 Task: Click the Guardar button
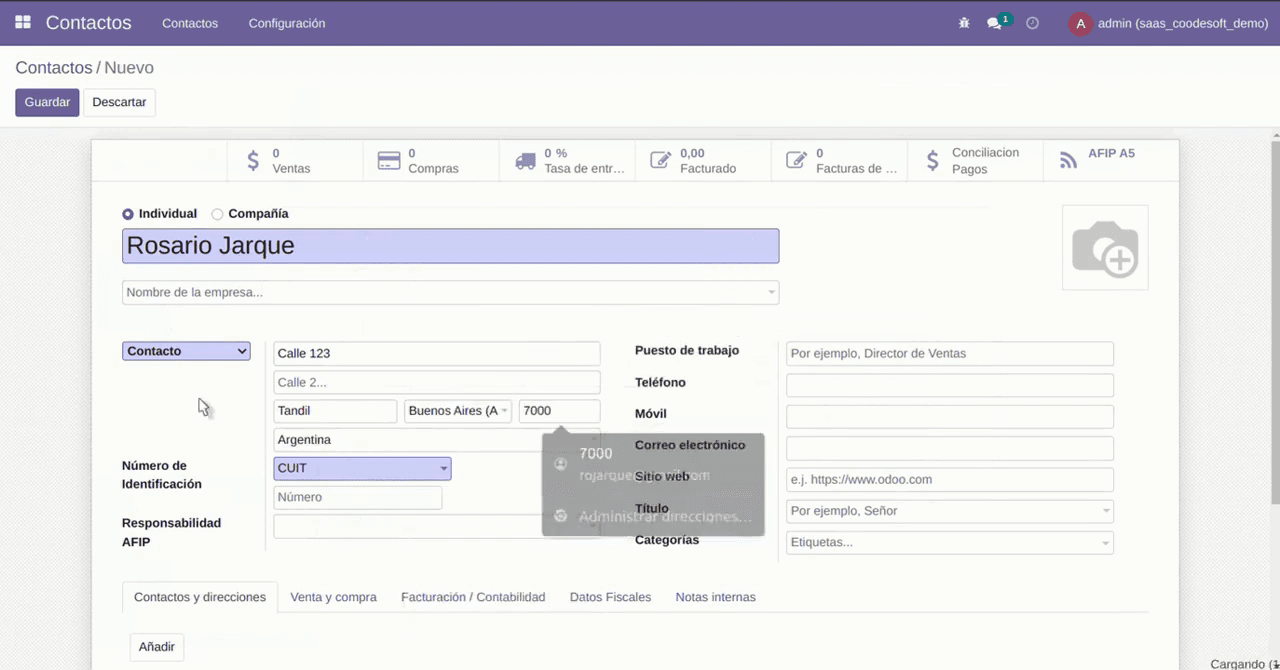tap(47, 102)
